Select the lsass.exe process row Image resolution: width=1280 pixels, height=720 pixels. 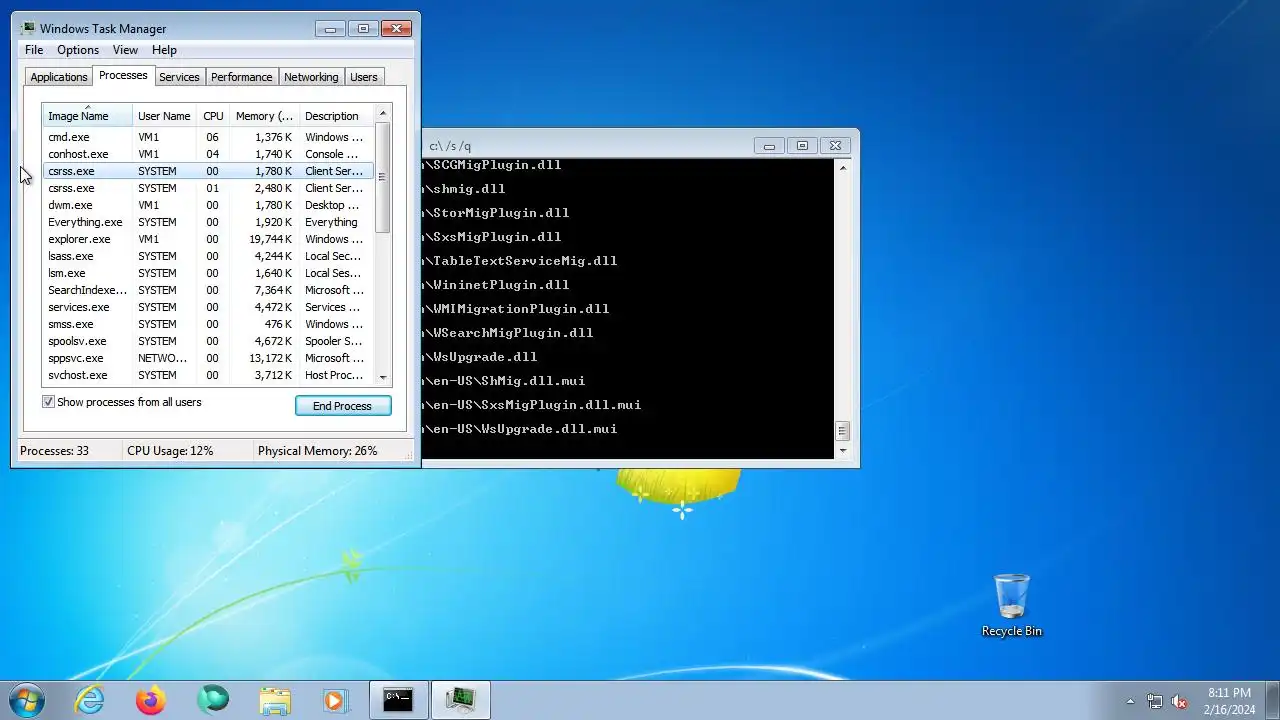208,256
